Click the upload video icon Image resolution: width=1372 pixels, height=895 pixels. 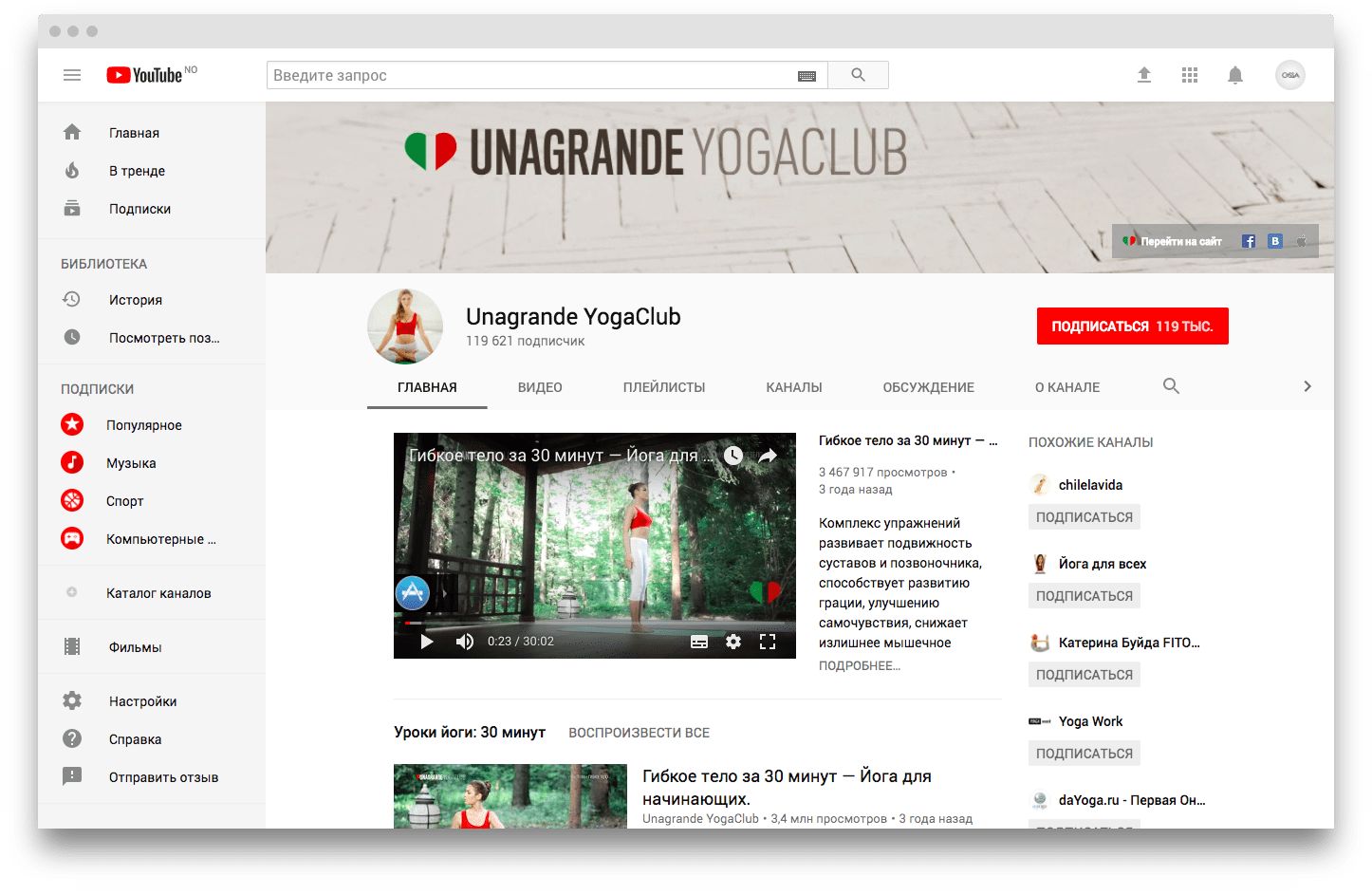pyautogui.click(x=1144, y=75)
